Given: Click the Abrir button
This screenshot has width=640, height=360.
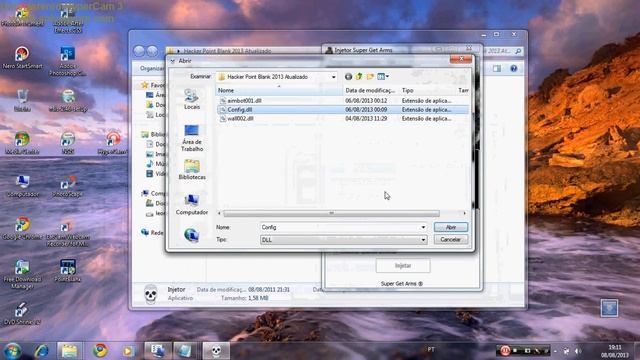Looking at the screenshot, I should pos(451,227).
